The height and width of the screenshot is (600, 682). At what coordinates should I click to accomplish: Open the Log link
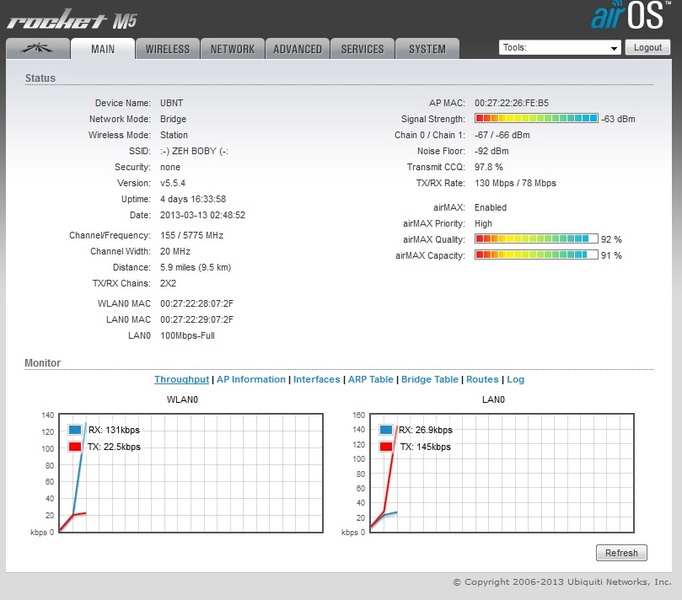tap(515, 379)
